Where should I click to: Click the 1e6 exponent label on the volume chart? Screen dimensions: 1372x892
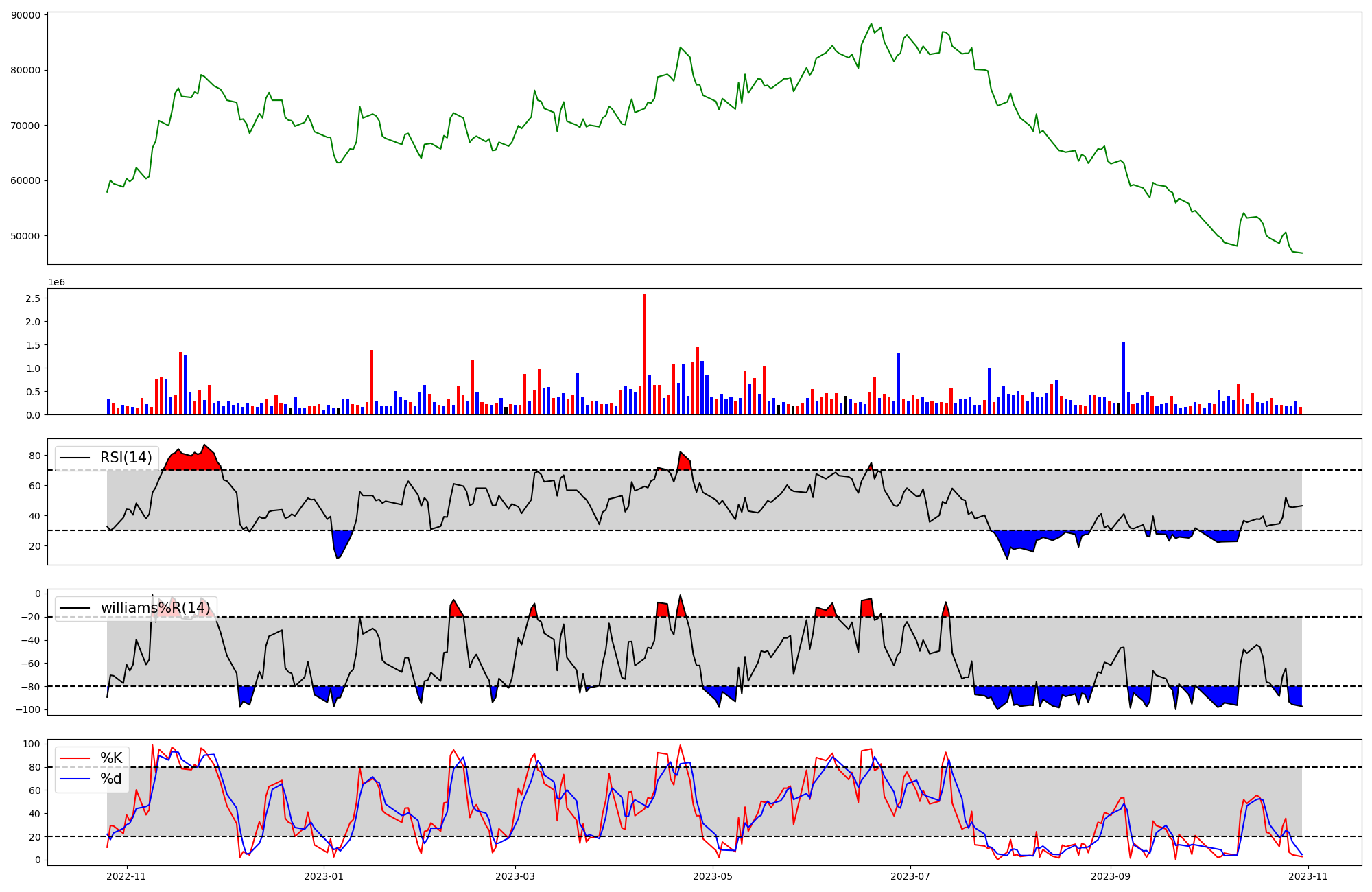pos(56,282)
